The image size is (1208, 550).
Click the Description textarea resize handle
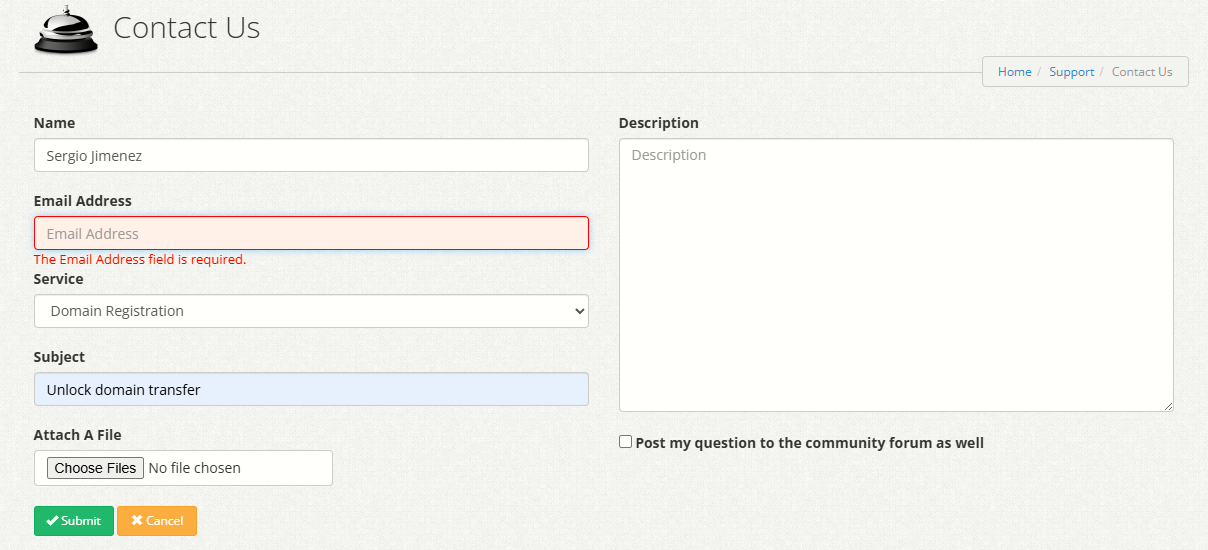pyautogui.click(x=1167, y=405)
